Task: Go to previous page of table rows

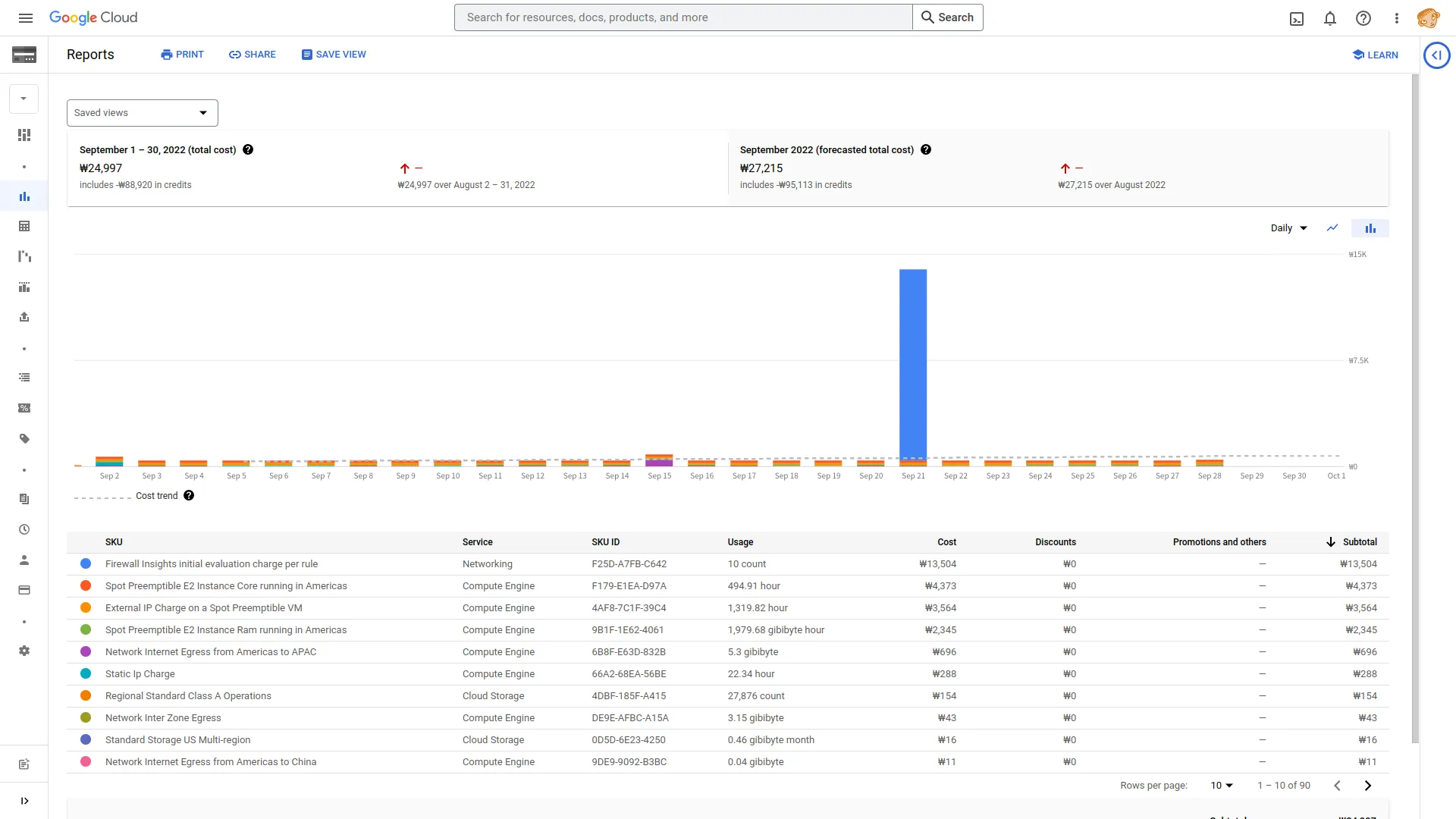Action: 1338,786
